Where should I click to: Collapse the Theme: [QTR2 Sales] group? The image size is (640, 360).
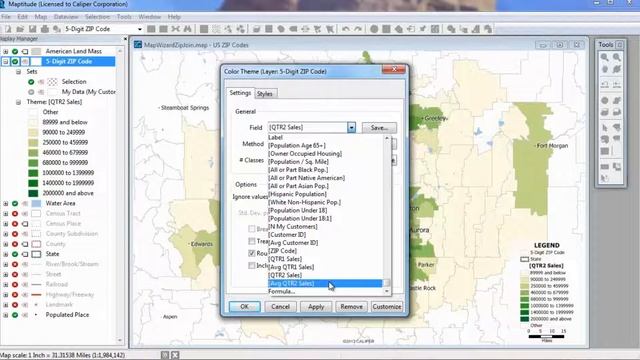click(x=19, y=102)
